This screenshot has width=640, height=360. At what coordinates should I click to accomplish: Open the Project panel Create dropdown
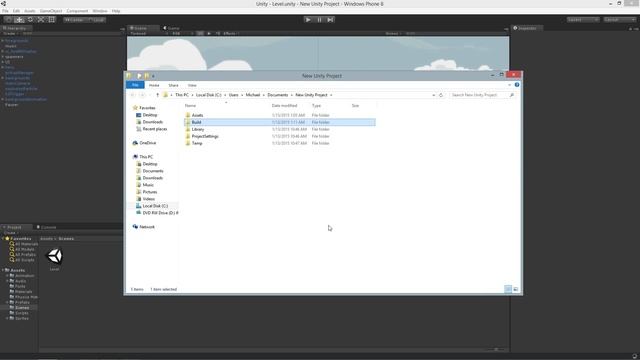coord(11,233)
